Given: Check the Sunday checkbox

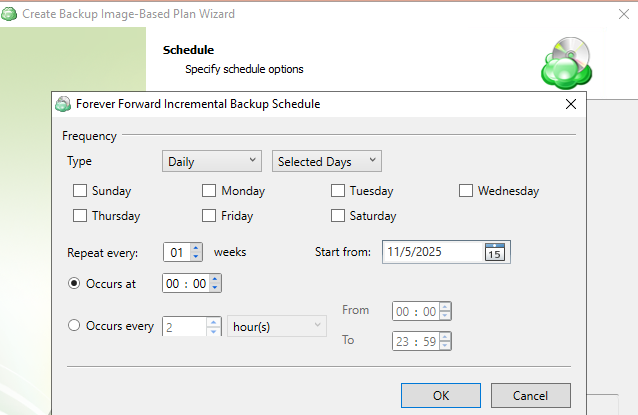Looking at the screenshot, I should coord(80,191).
